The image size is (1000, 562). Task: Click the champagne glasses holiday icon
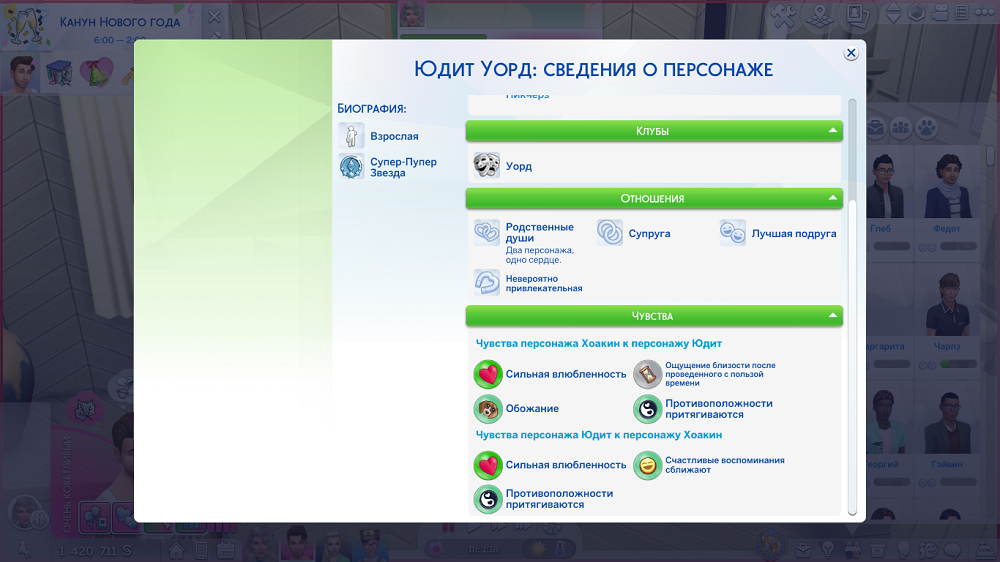(x=25, y=25)
